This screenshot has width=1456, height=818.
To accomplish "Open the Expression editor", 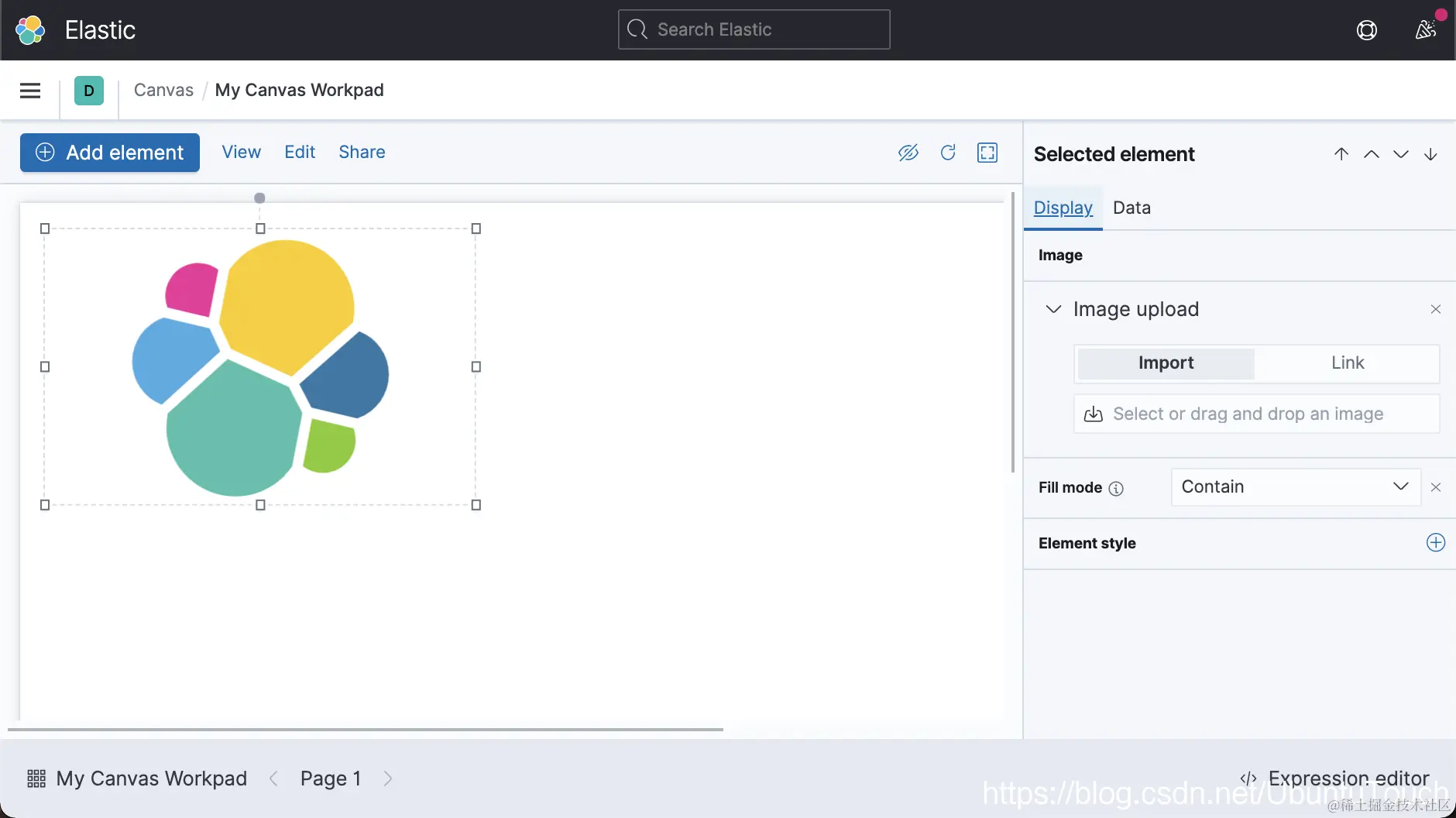I will pos(1334,778).
